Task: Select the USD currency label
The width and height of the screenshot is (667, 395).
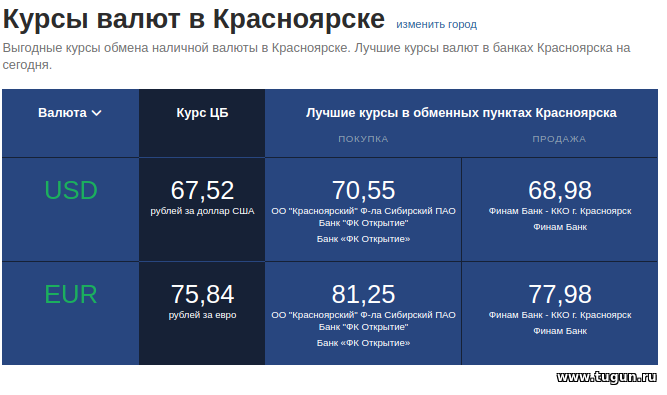Action: pyautogui.click(x=71, y=190)
